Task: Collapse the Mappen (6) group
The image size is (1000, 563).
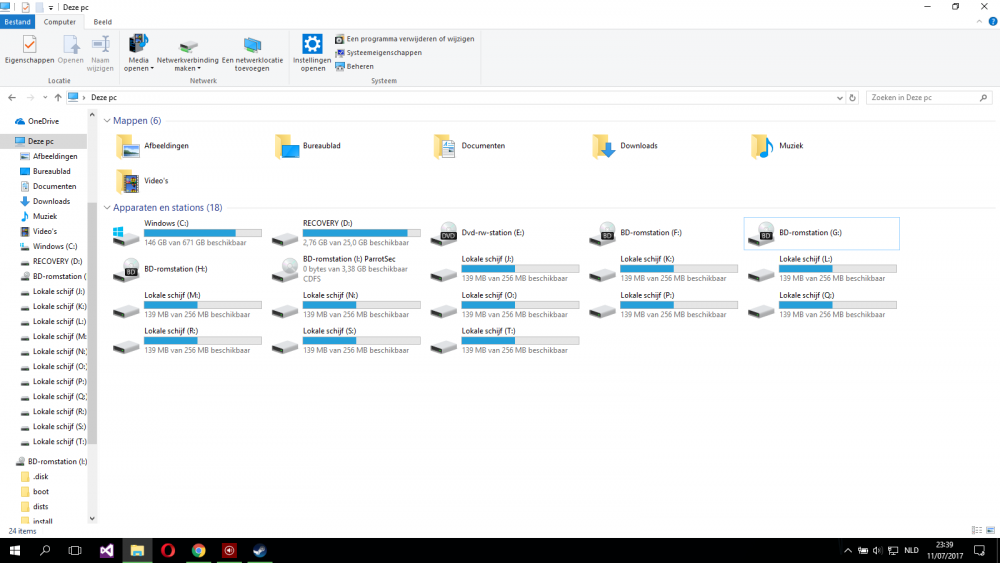Action: tap(107, 121)
